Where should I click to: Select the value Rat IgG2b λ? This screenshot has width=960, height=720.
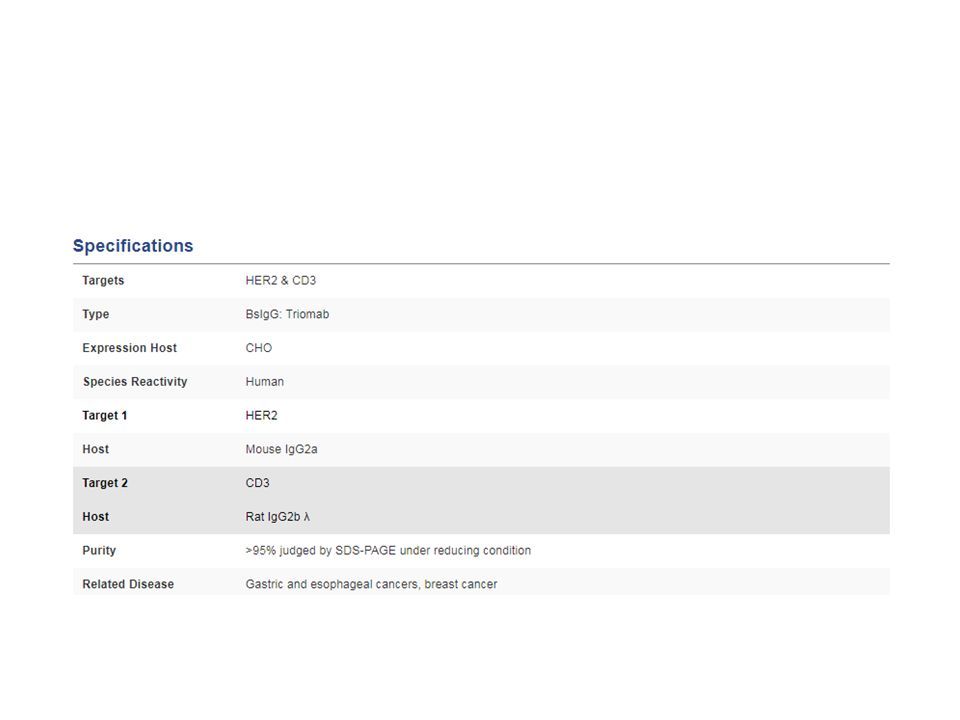tap(278, 517)
